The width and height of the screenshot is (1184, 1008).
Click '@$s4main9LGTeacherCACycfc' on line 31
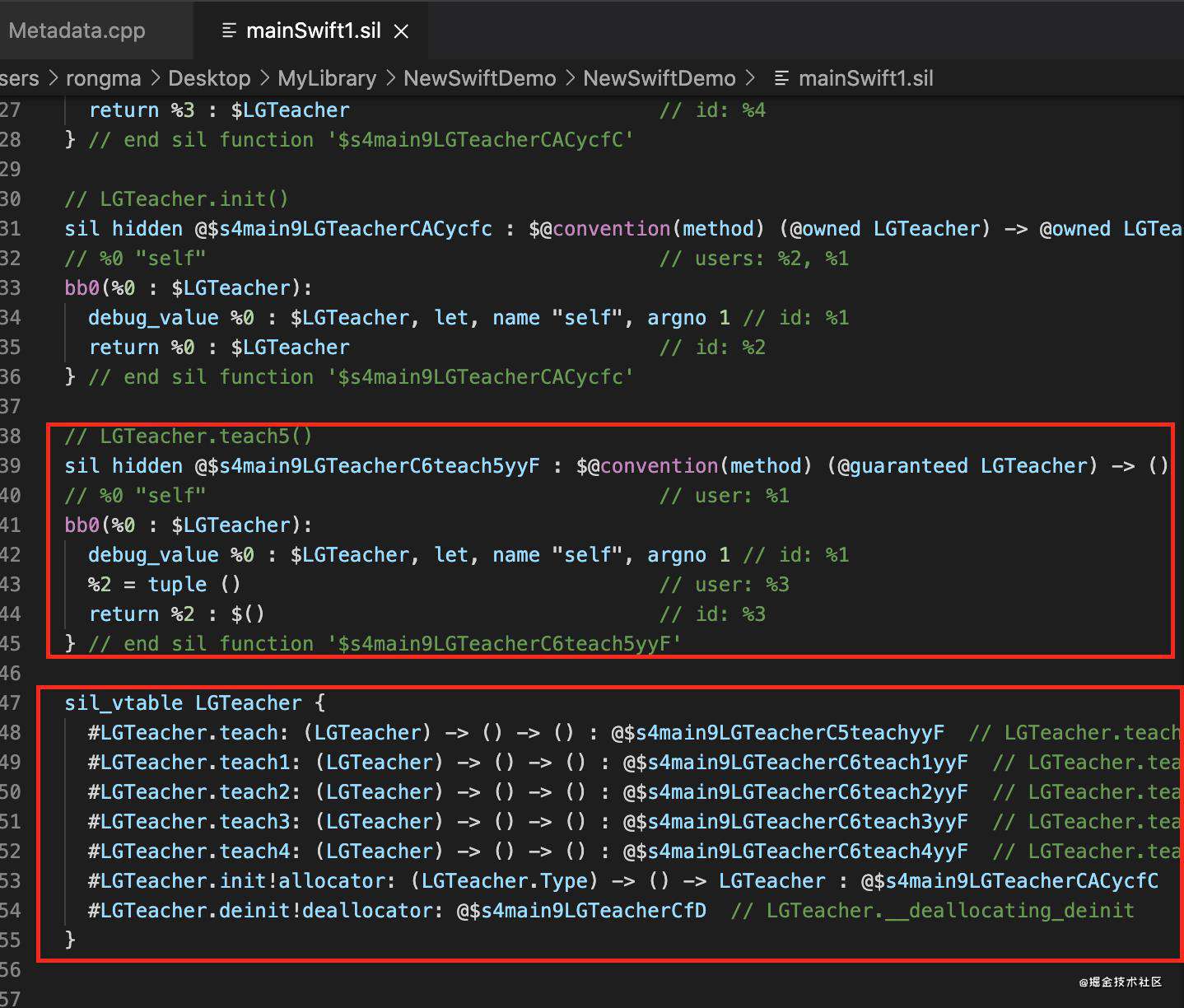pos(343,228)
